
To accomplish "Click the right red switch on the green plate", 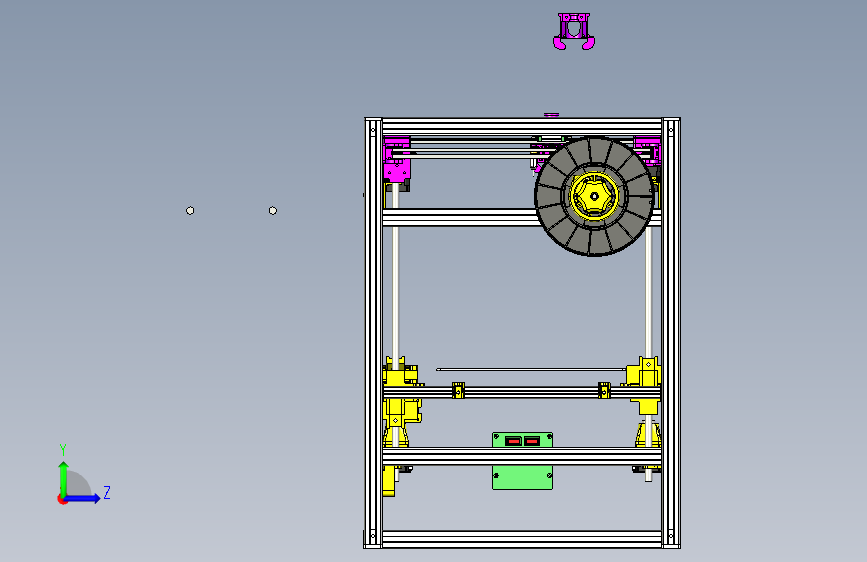I will tap(532, 441).
